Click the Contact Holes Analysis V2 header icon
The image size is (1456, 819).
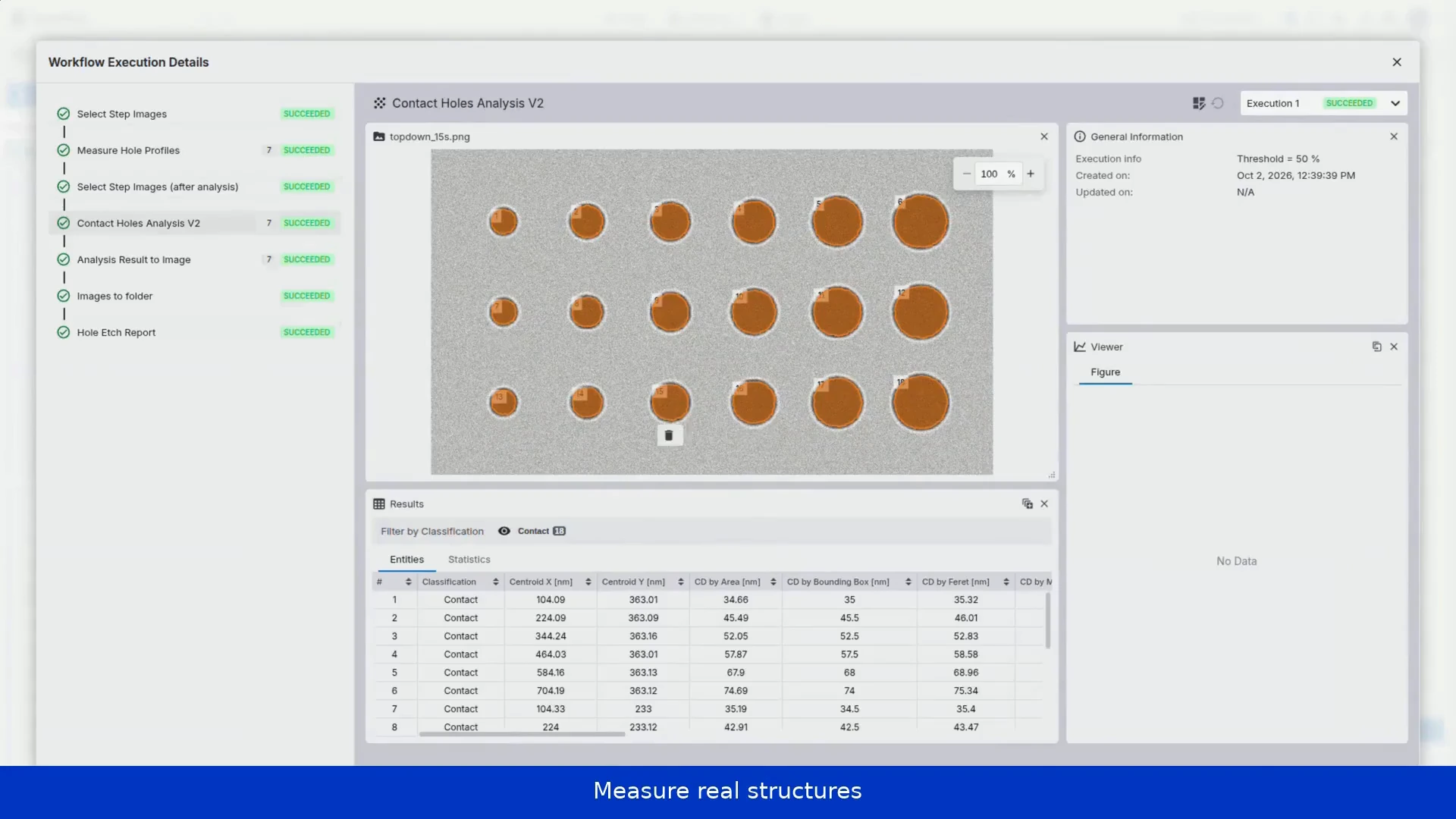379,103
